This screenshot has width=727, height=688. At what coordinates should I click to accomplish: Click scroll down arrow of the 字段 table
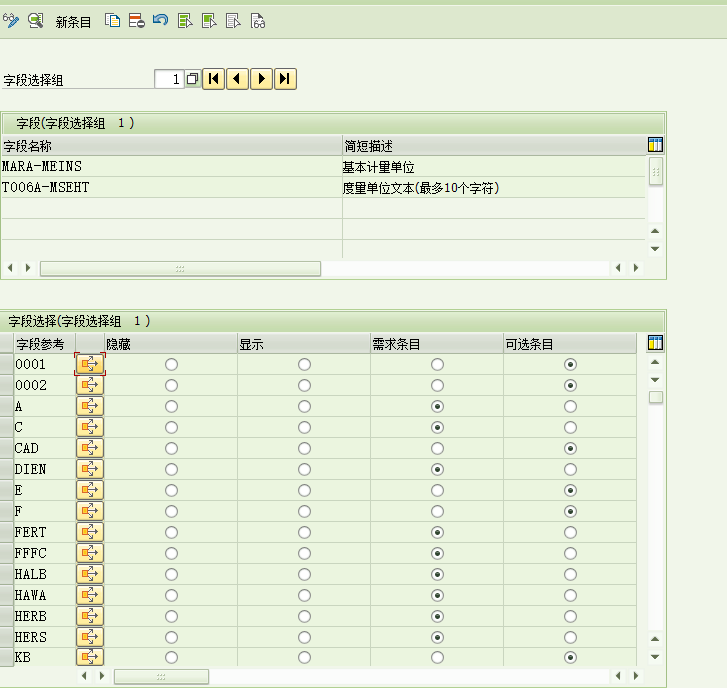(656, 249)
